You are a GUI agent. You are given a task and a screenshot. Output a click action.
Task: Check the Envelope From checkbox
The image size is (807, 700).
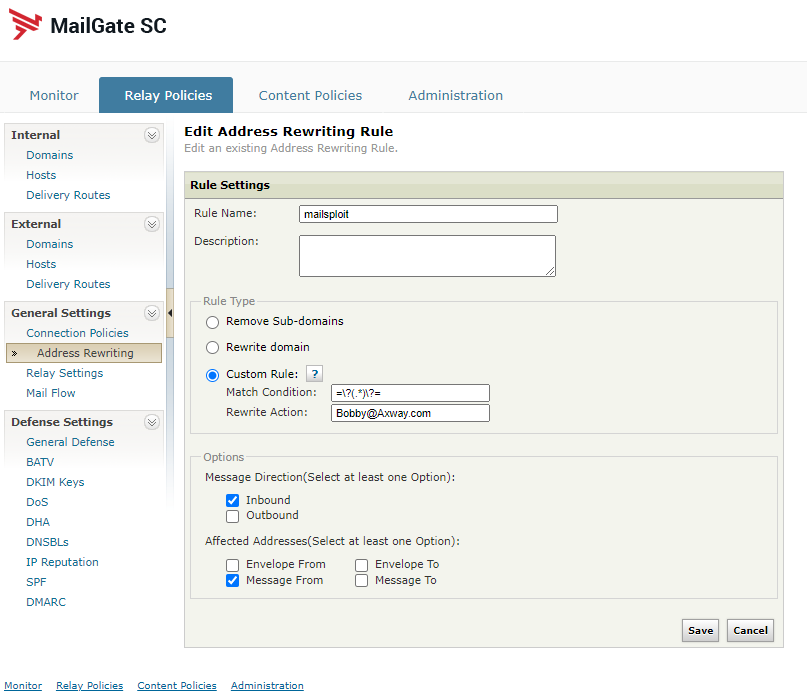coord(233,564)
